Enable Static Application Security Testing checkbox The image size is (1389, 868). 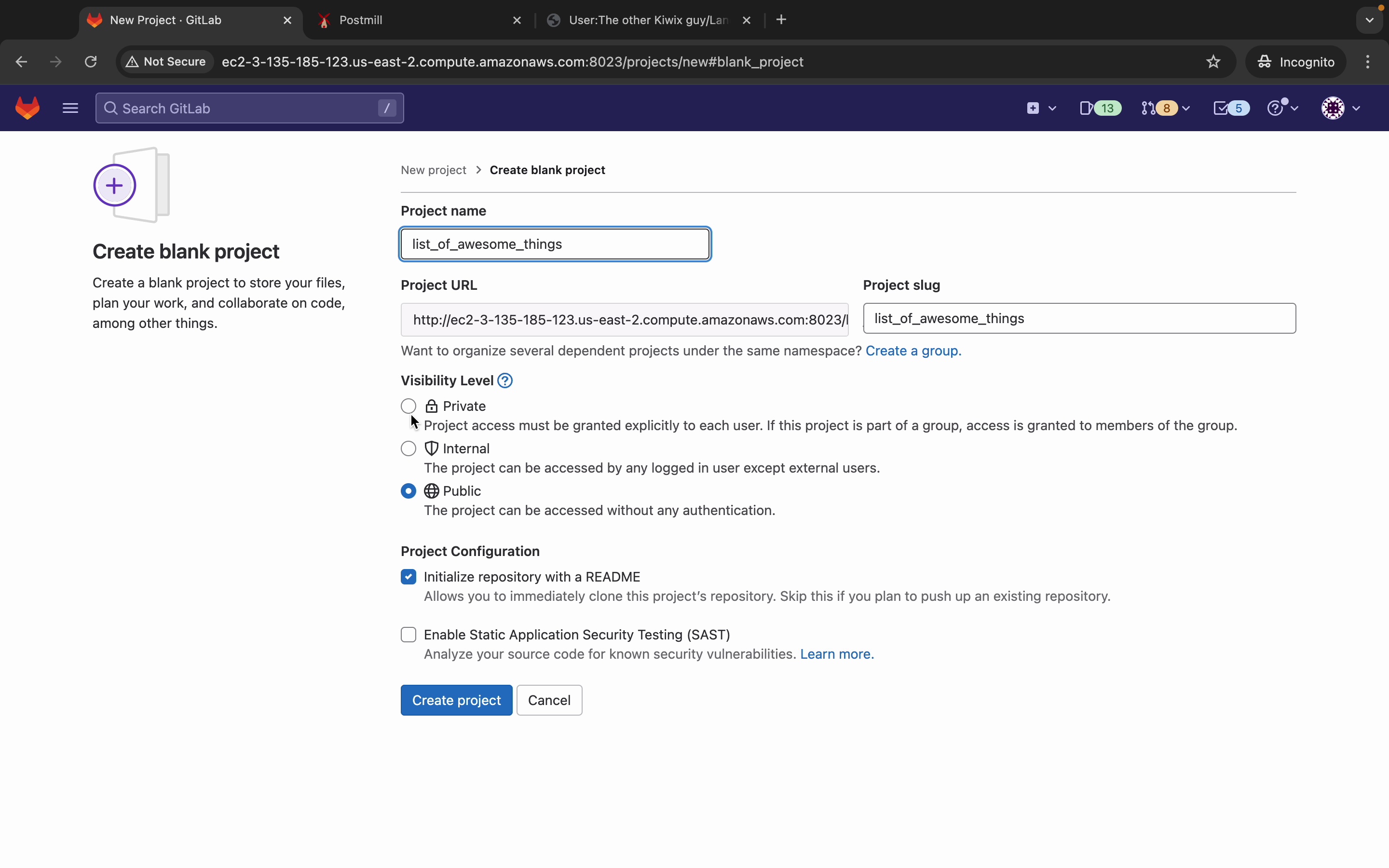(408, 634)
